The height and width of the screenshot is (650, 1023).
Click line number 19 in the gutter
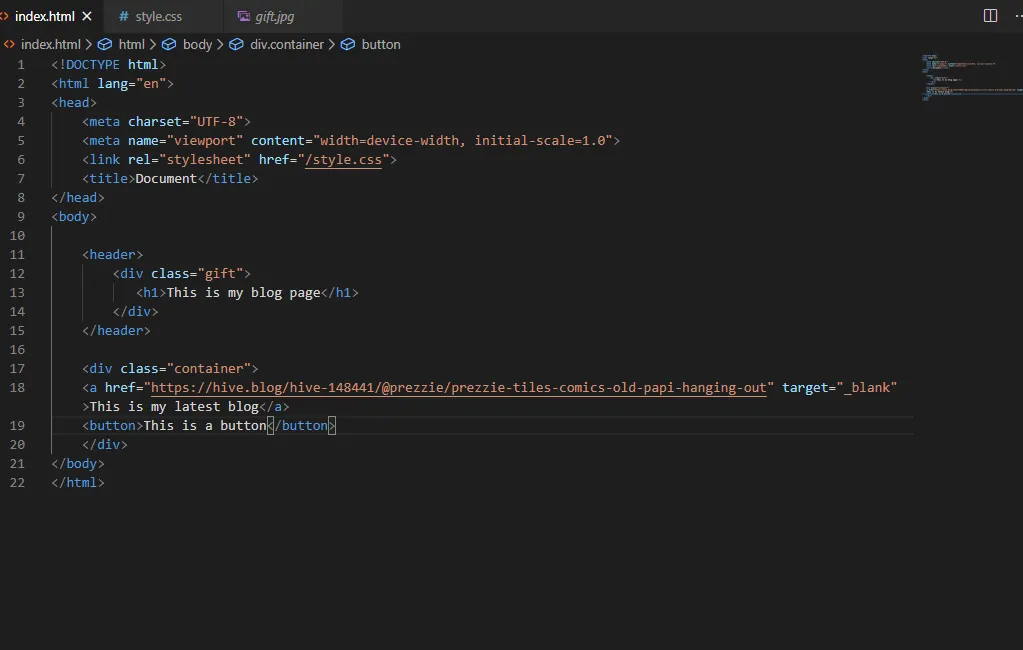click(x=17, y=426)
